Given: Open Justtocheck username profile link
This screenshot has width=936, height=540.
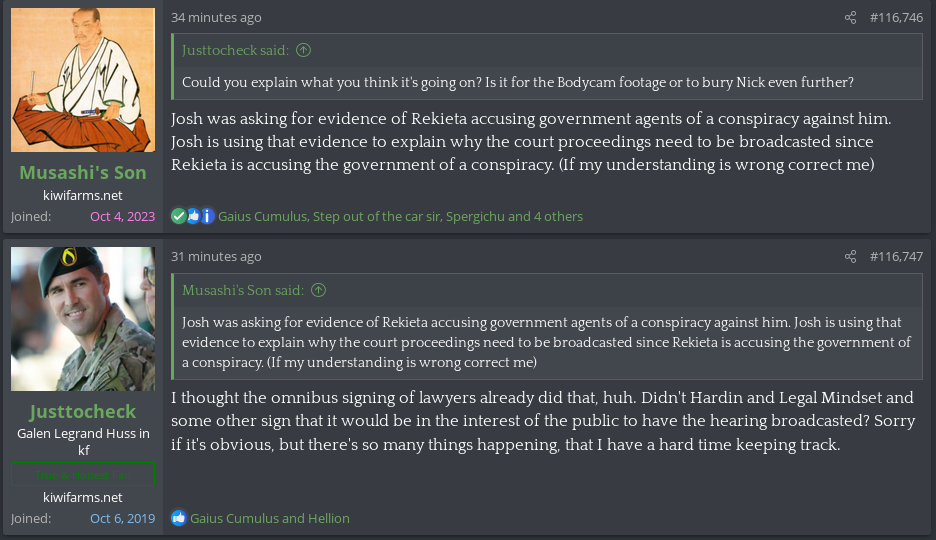Looking at the screenshot, I should coord(83,412).
